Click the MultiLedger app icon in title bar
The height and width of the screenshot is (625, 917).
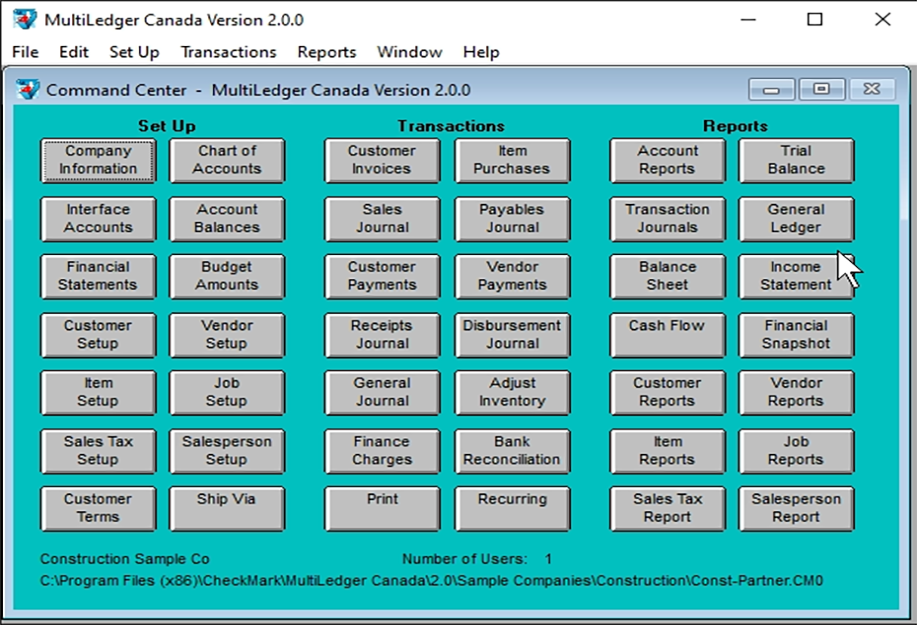(24, 19)
